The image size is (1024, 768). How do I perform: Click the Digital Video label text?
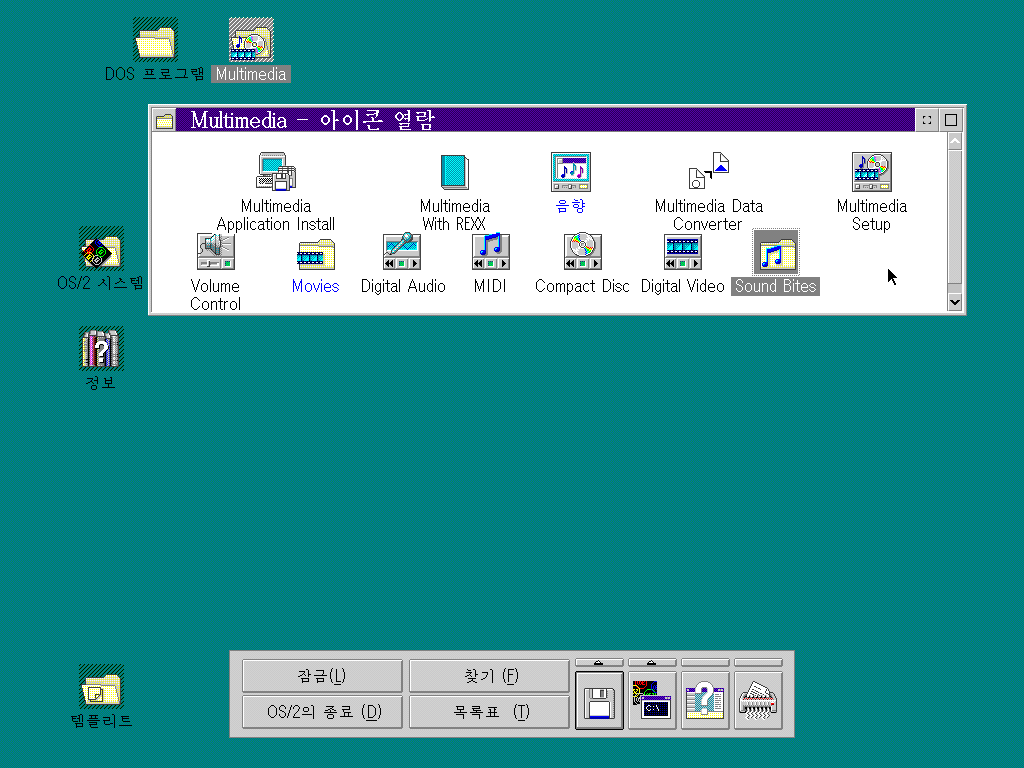pyautogui.click(x=682, y=286)
